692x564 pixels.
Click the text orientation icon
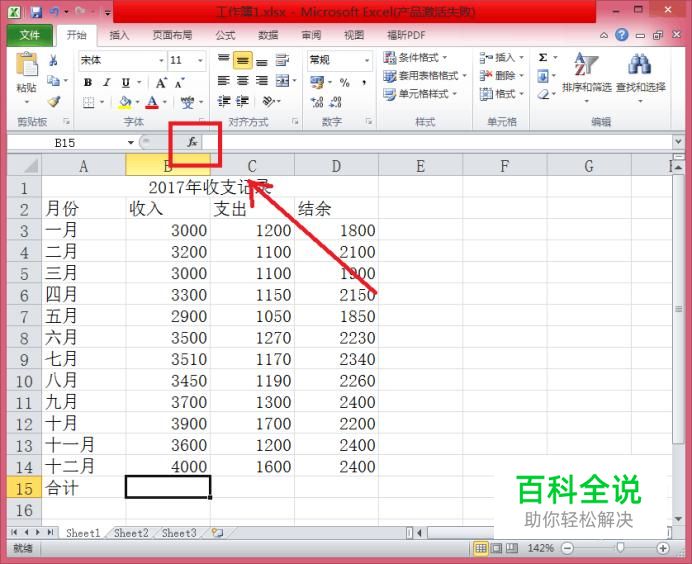tap(268, 102)
